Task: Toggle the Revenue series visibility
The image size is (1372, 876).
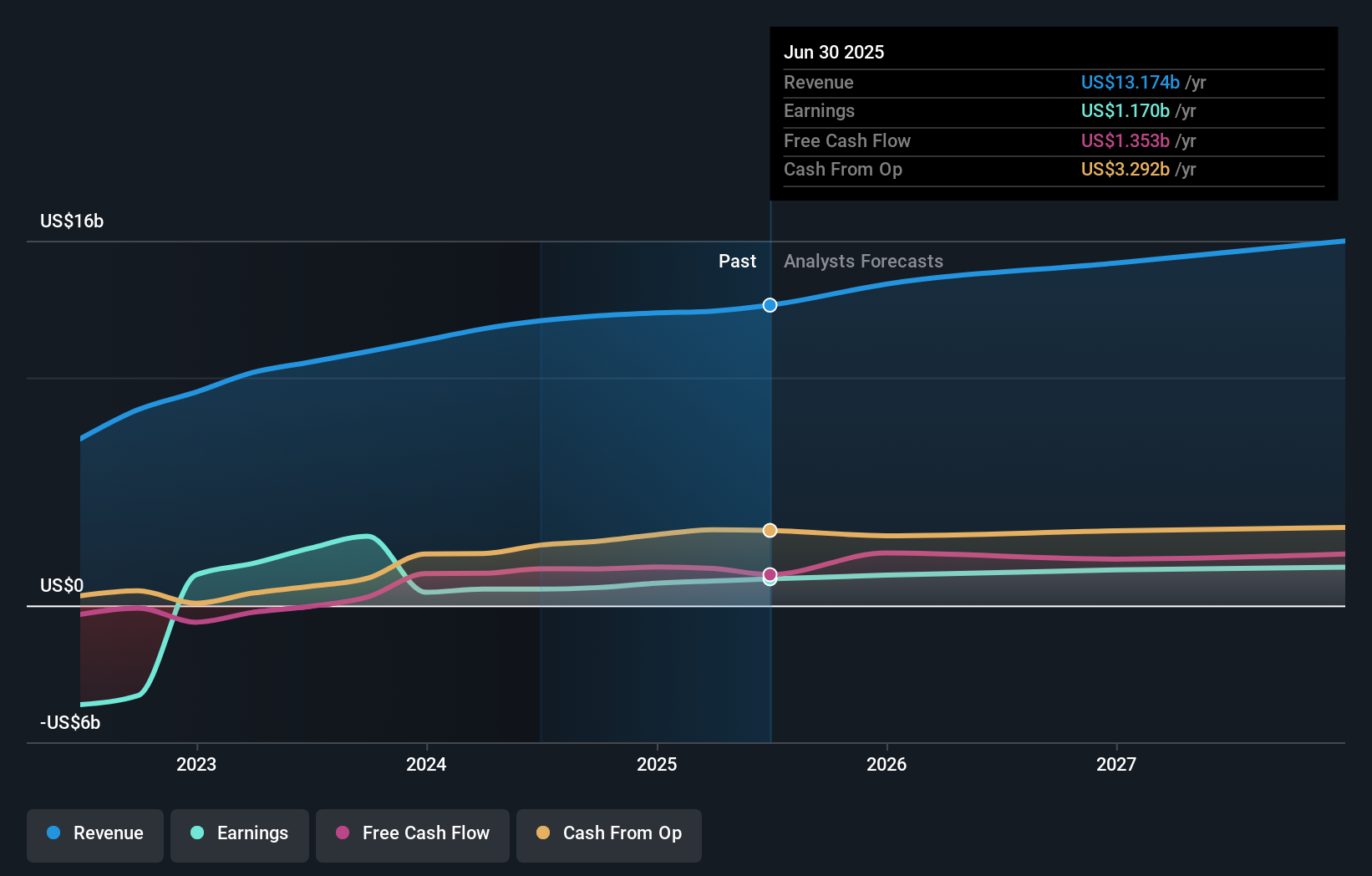Action: pyautogui.click(x=94, y=833)
